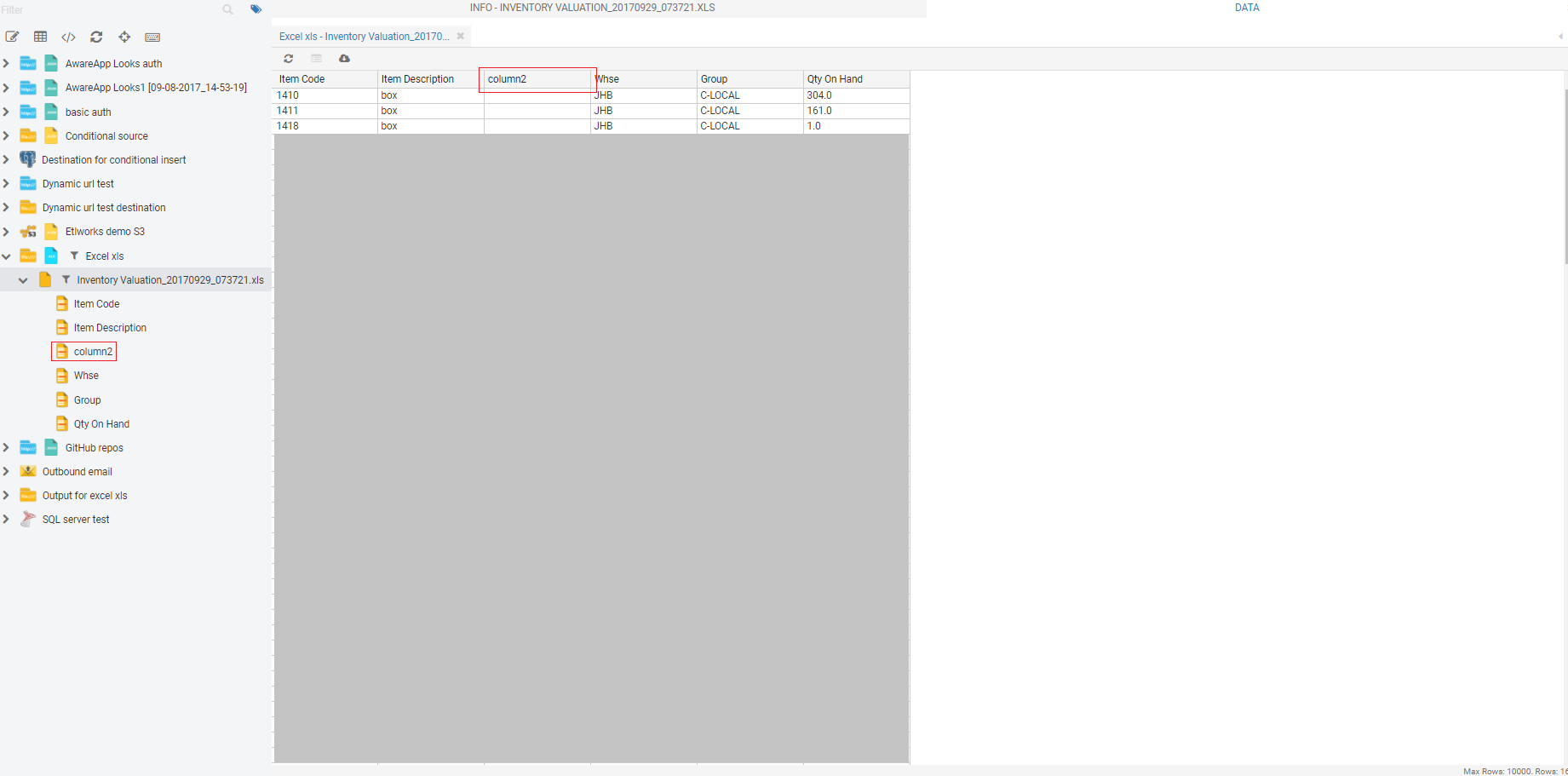Click the orange folder icon of Conditional source
The height and width of the screenshot is (776, 1568).
coord(28,135)
